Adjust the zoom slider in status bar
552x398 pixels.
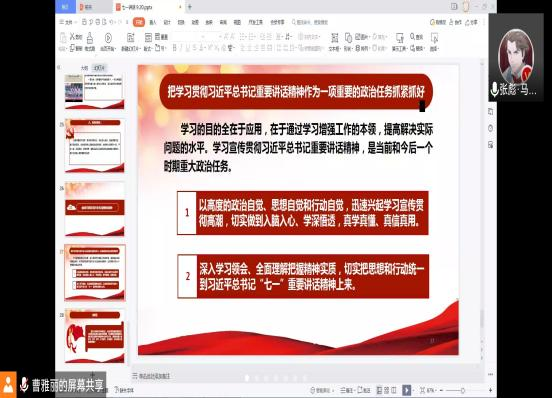463,390
